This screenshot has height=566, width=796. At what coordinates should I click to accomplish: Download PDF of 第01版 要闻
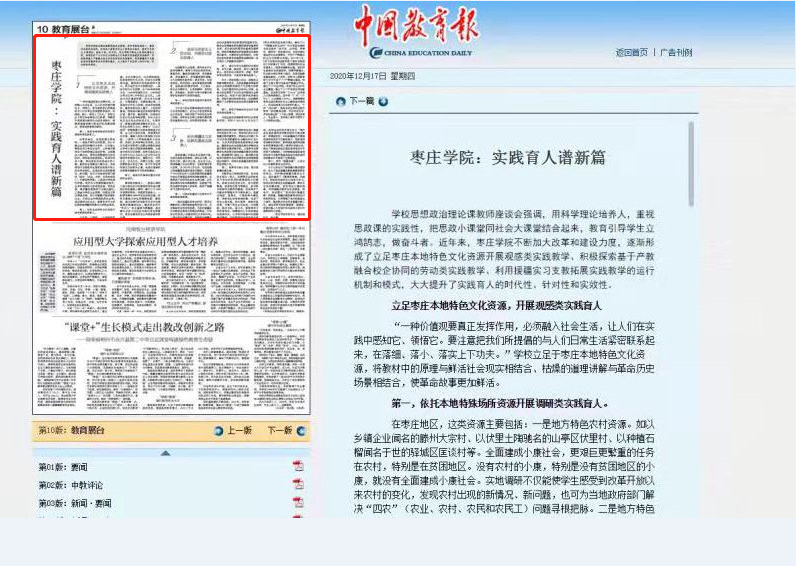(298, 467)
